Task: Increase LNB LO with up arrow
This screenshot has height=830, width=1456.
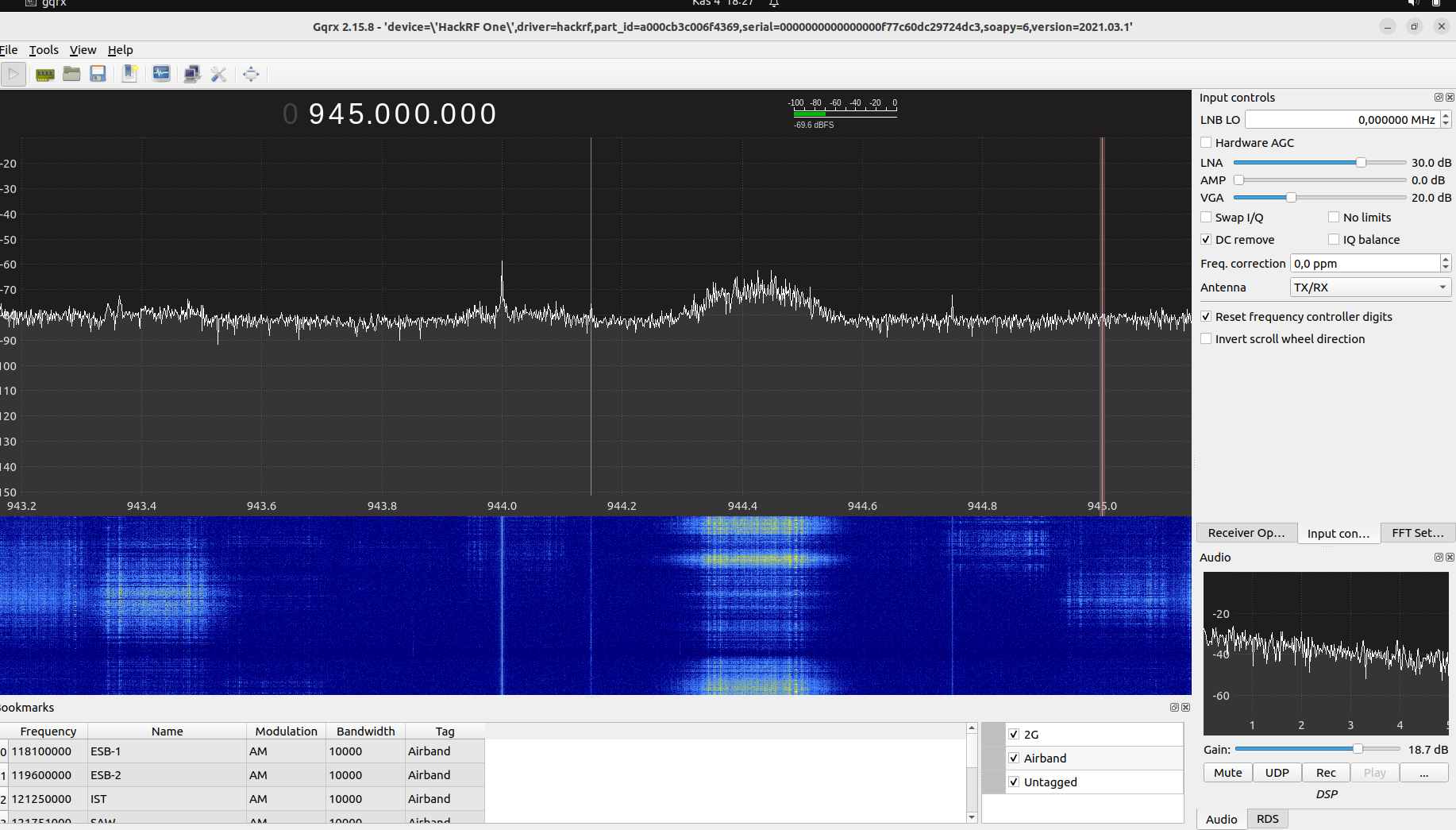Action: point(1446,115)
